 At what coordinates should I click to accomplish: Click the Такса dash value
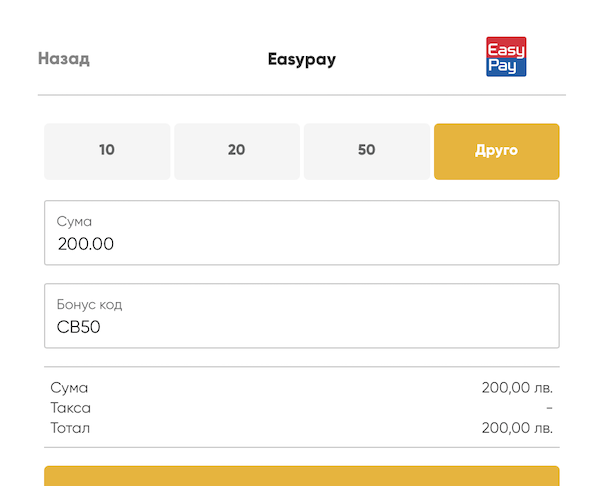pos(549,408)
